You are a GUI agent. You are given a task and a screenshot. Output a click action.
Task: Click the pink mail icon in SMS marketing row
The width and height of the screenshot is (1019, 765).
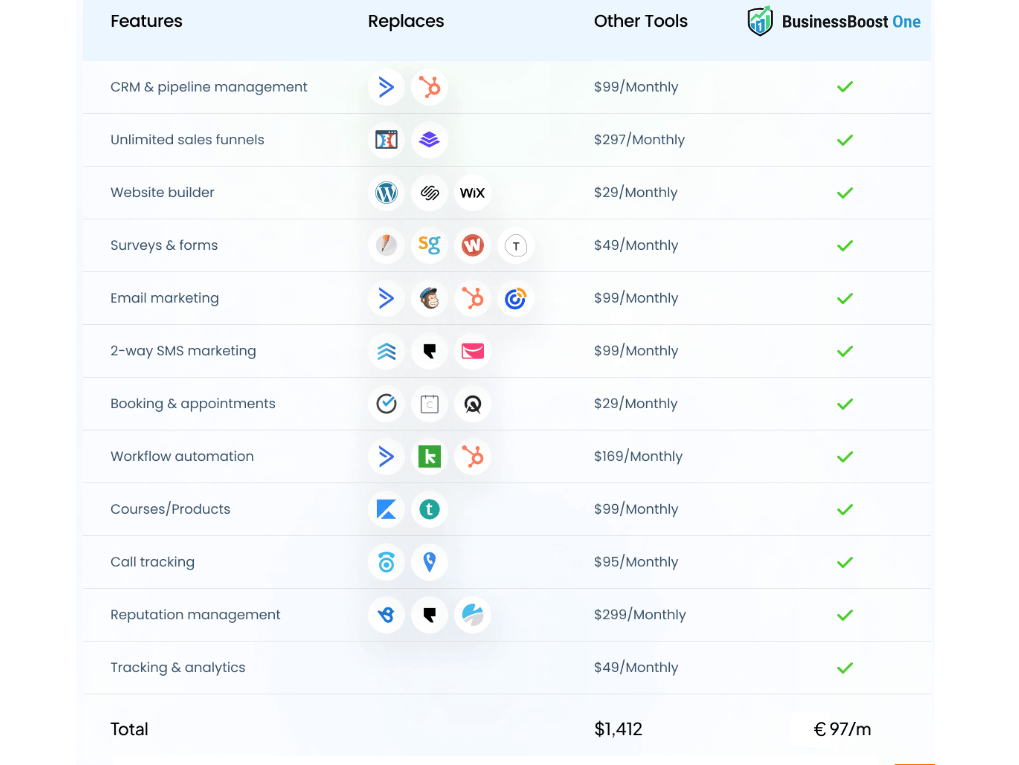472,351
